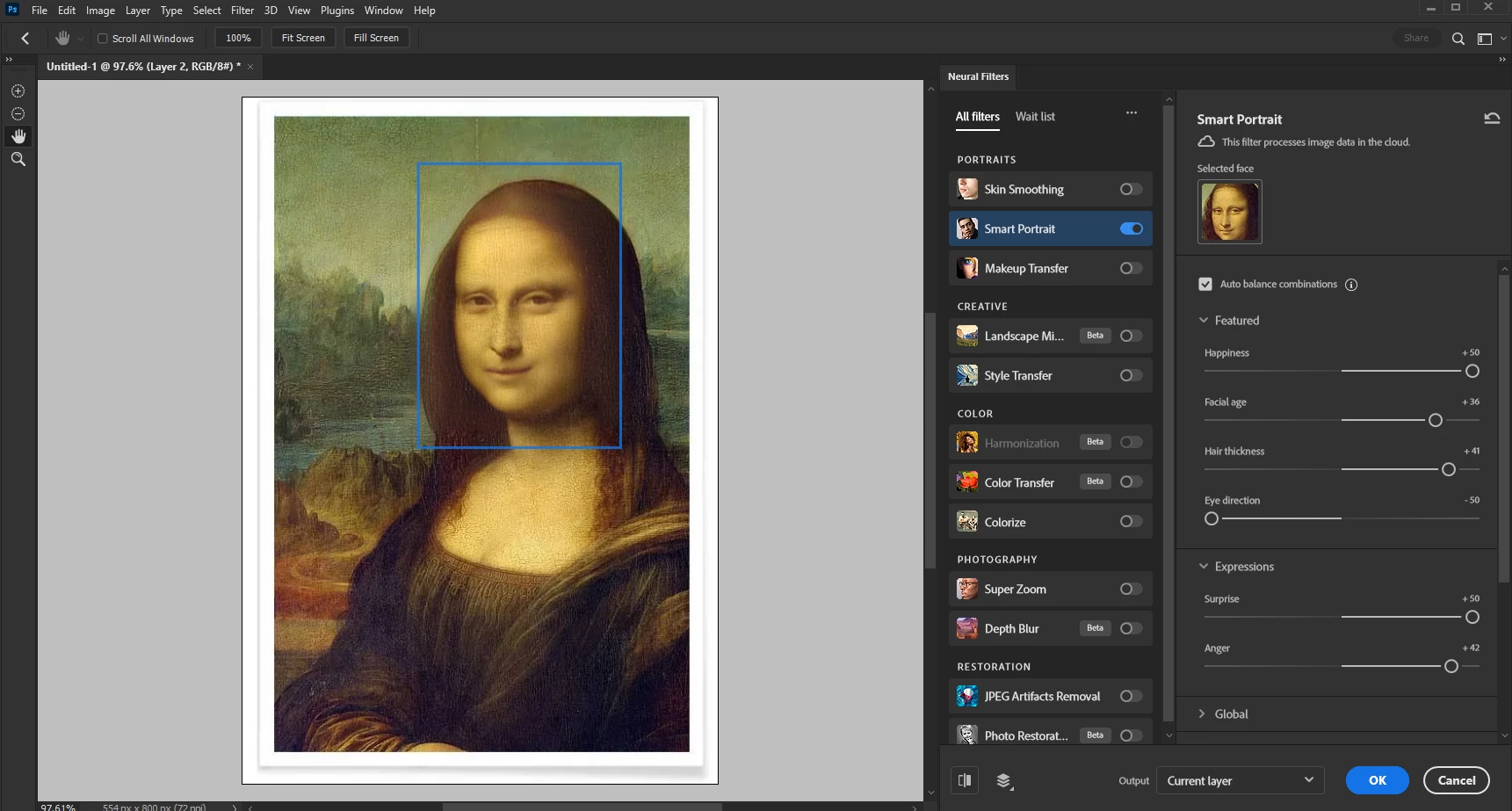Open the search magnifier icon
The width and height of the screenshot is (1512, 811).
click(1458, 39)
